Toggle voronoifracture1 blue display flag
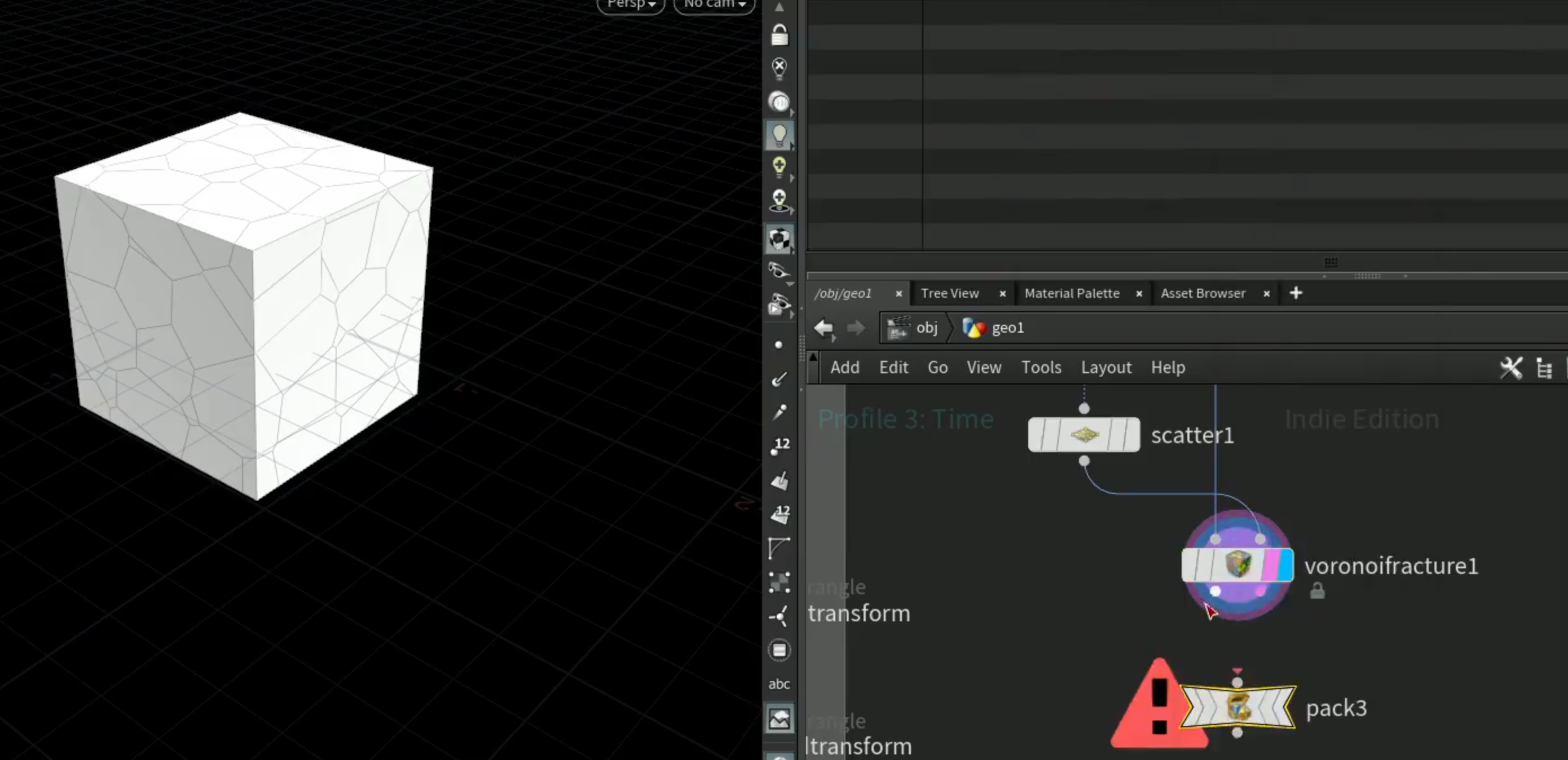This screenshot has height=760, width=1568. 1285,565
